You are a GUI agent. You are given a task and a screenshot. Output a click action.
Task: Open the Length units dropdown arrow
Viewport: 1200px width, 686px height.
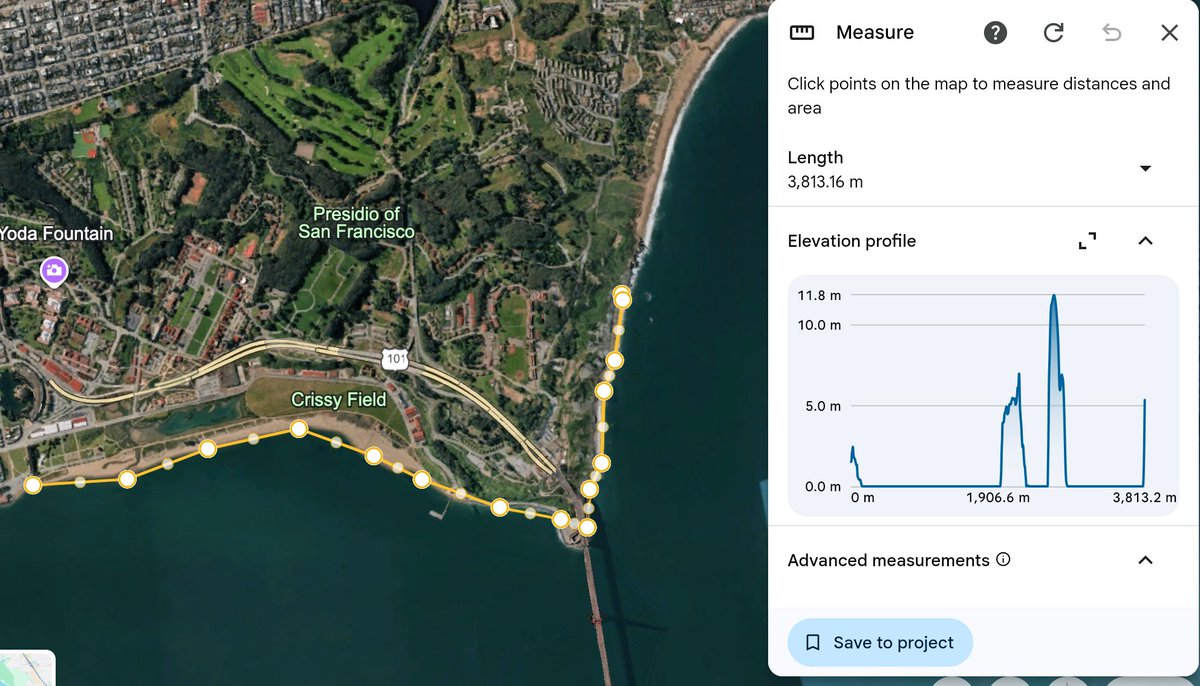[x=1146, y=168]
